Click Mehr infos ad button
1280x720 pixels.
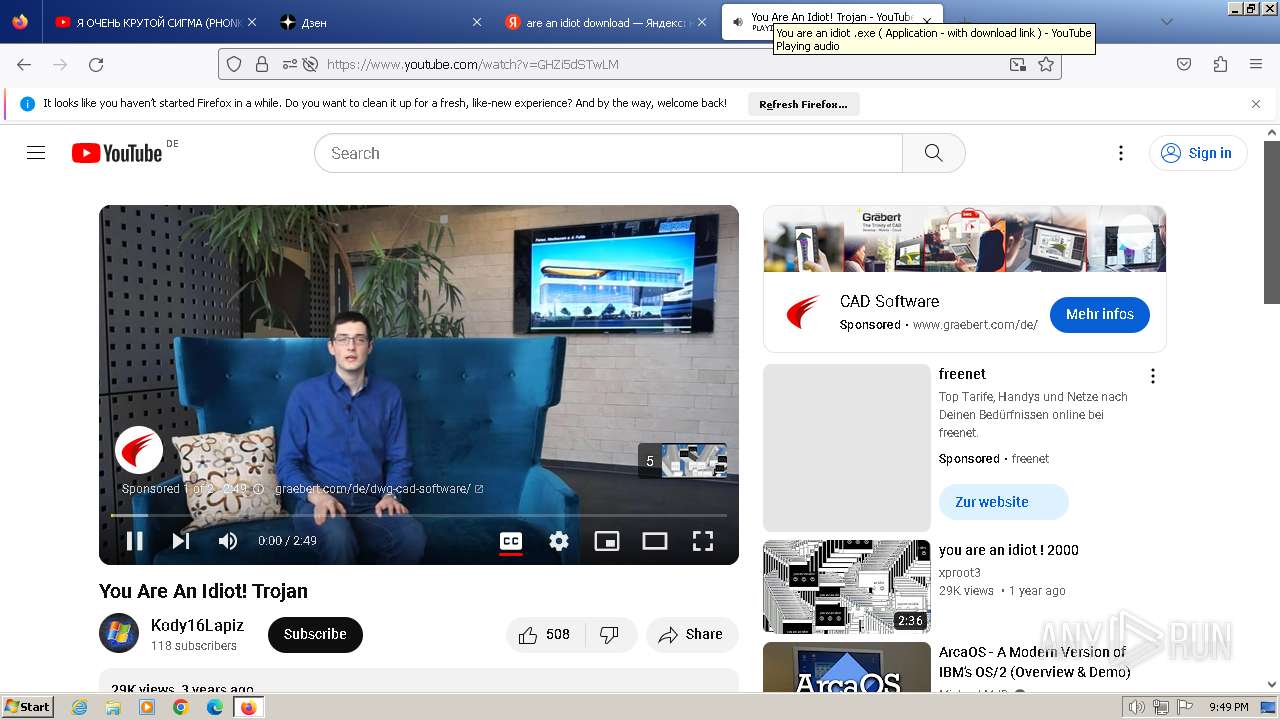(x=1099, y=314)
